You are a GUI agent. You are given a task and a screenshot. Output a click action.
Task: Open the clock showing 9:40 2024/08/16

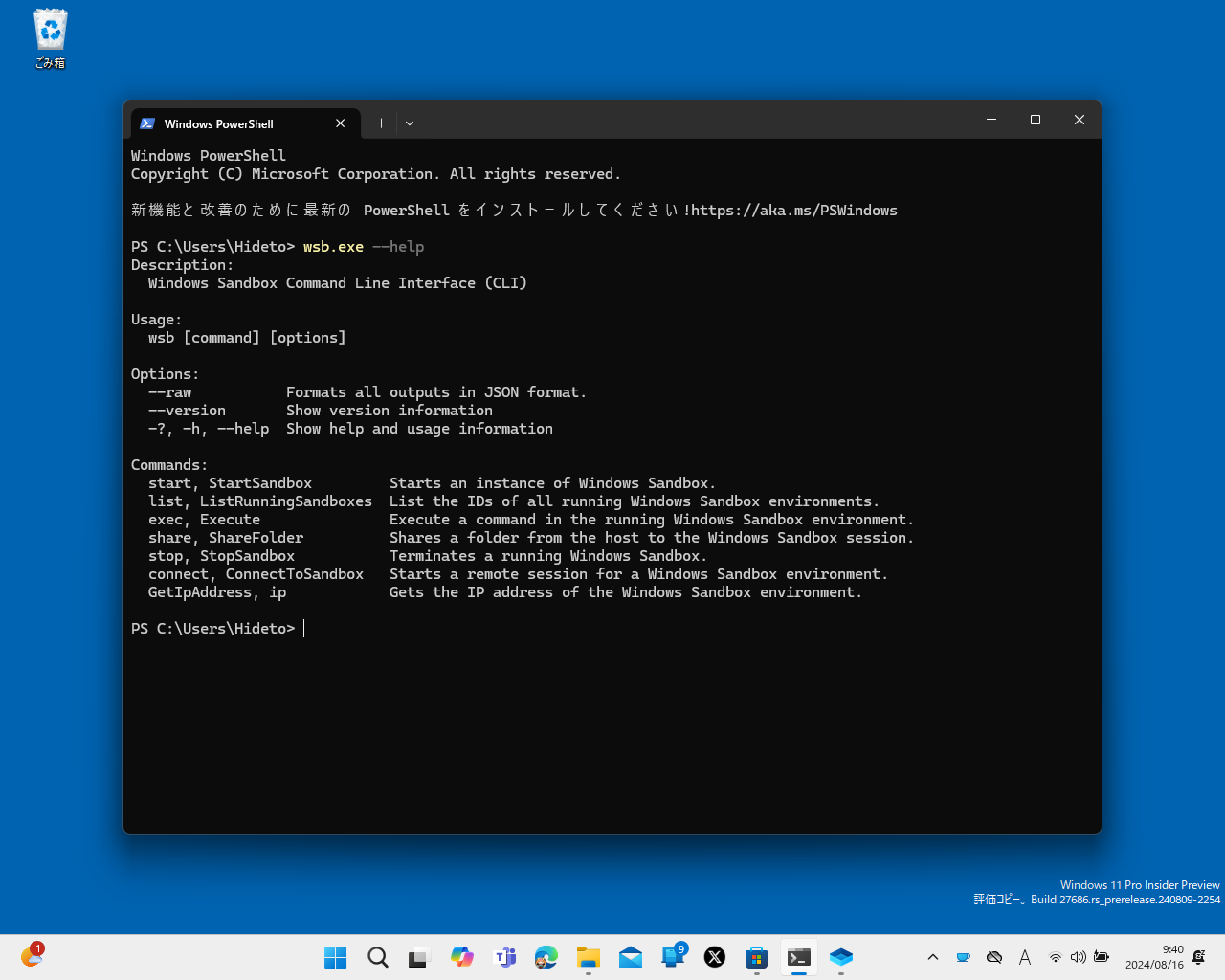(x=1154, y=957)
